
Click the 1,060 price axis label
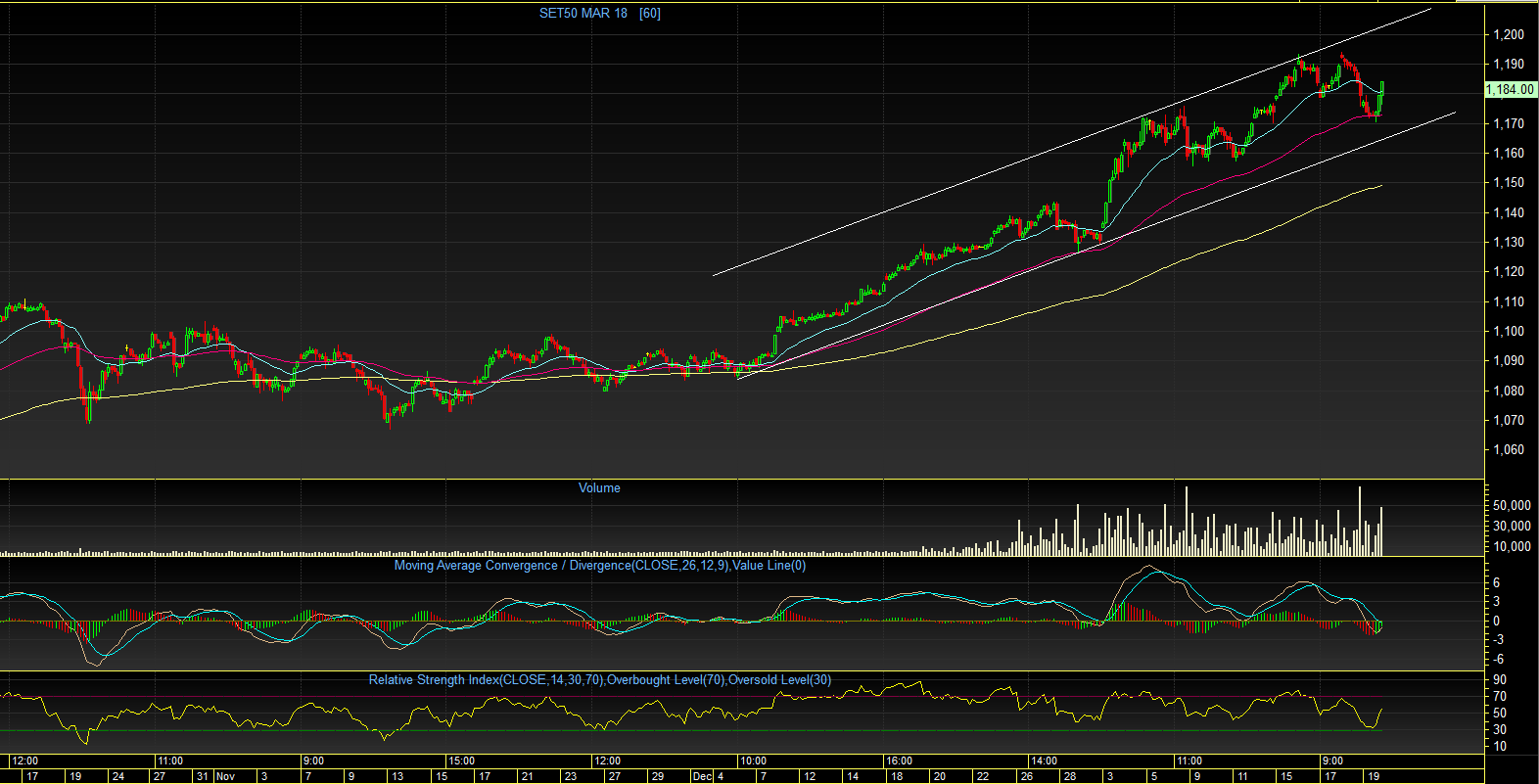[x=1509, y=450]
